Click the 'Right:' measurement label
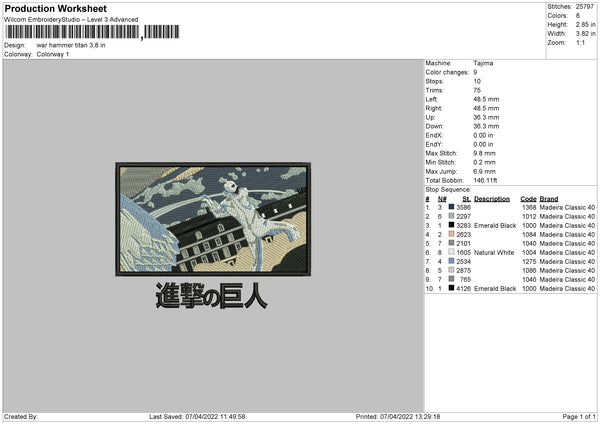This screenshot has width=600, height=424. click(x=434, y=108)
